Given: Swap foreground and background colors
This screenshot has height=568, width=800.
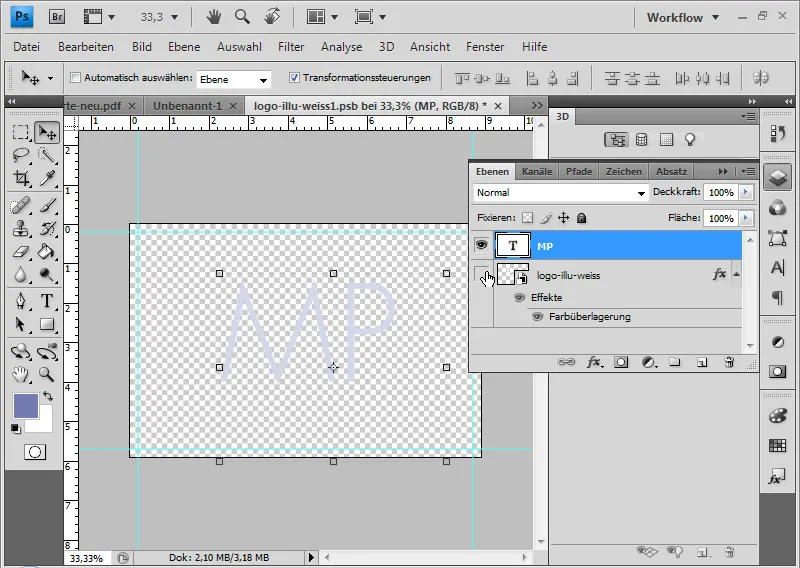Looking at the screenshot, I should [x=48, y=396].
